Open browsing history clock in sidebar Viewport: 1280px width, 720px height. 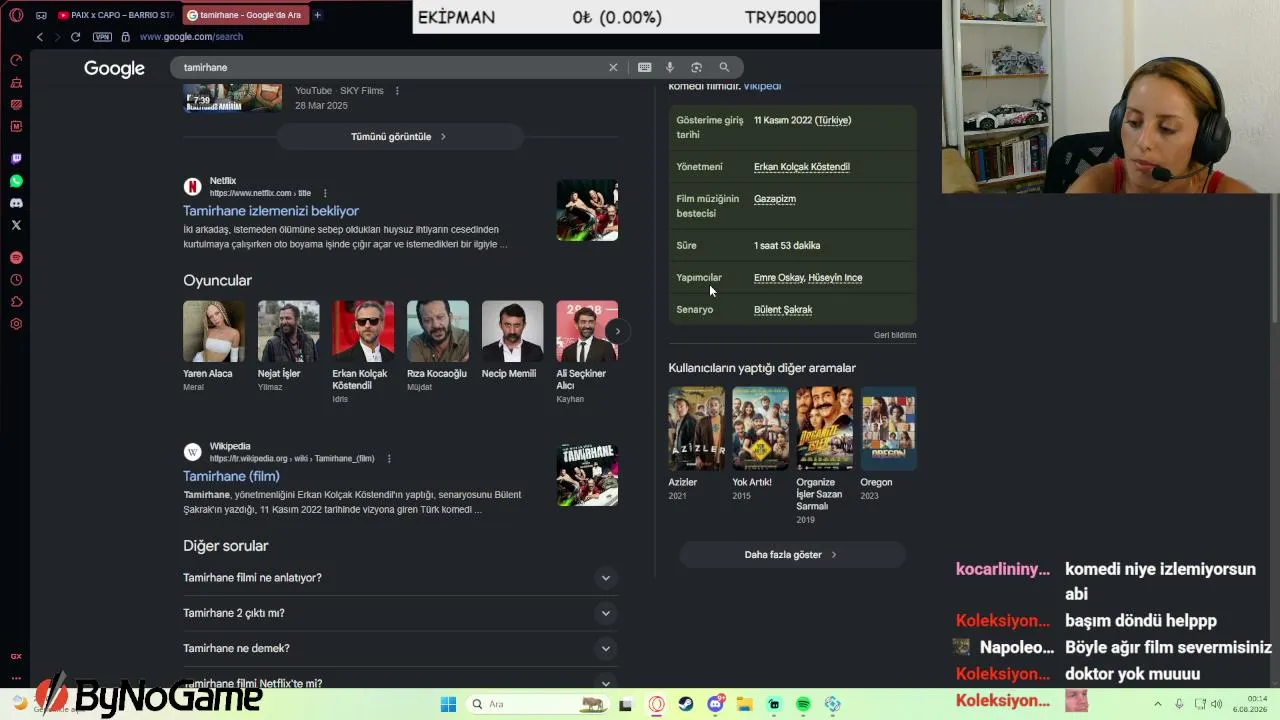coord(16,280)
